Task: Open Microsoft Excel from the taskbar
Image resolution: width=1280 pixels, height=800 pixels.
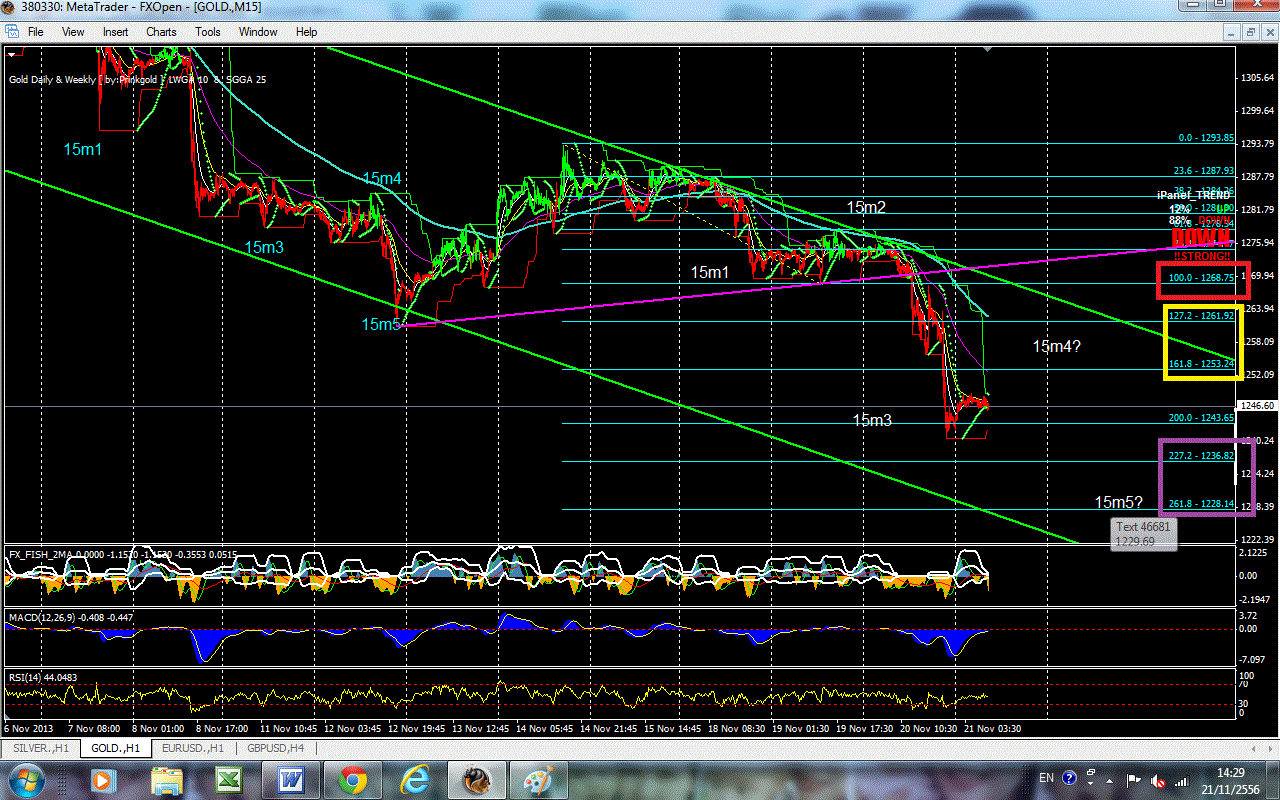Action: point(229,779)
